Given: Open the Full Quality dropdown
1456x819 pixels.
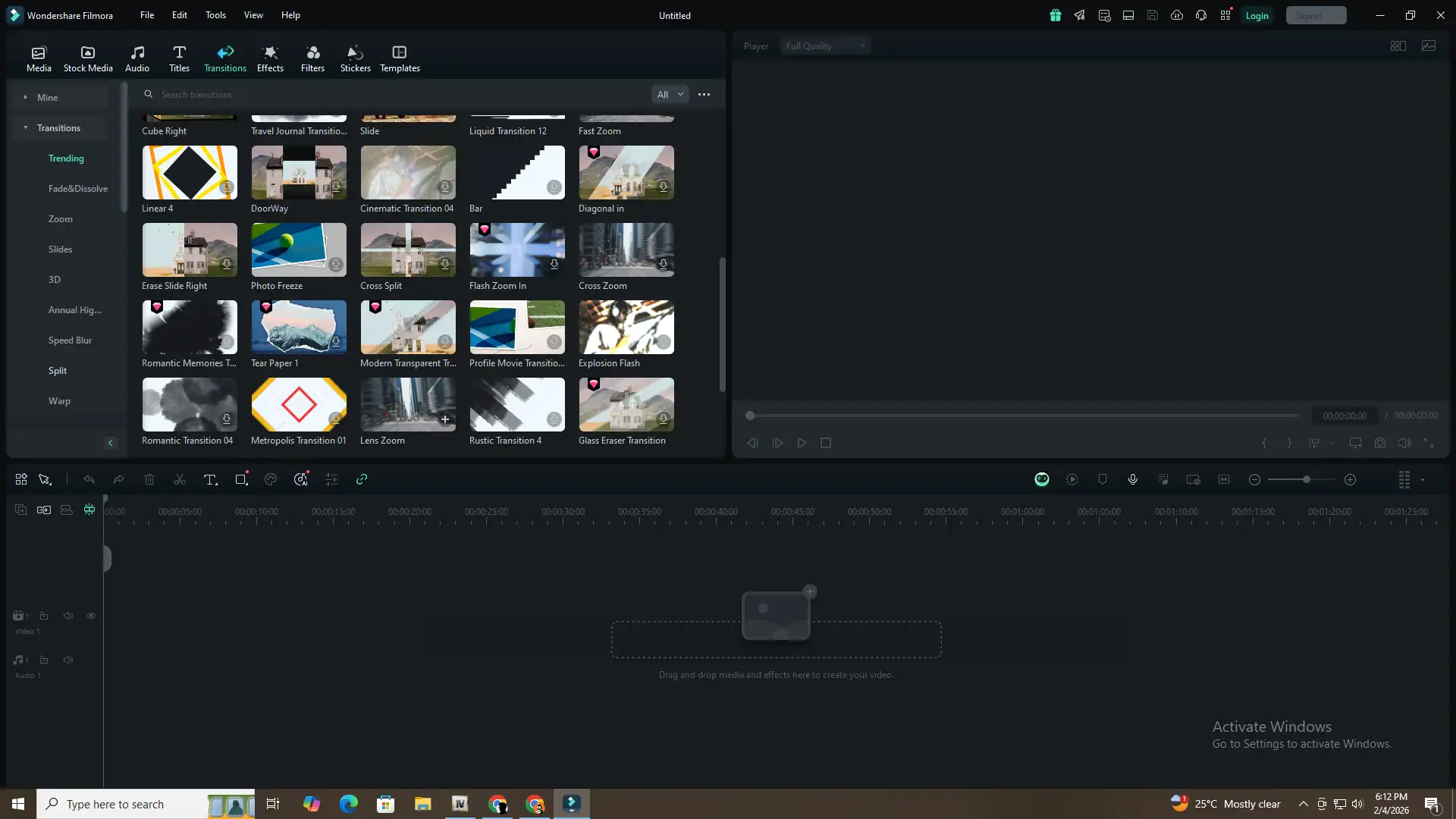Looking at the screenshot, I should [825, 45].
